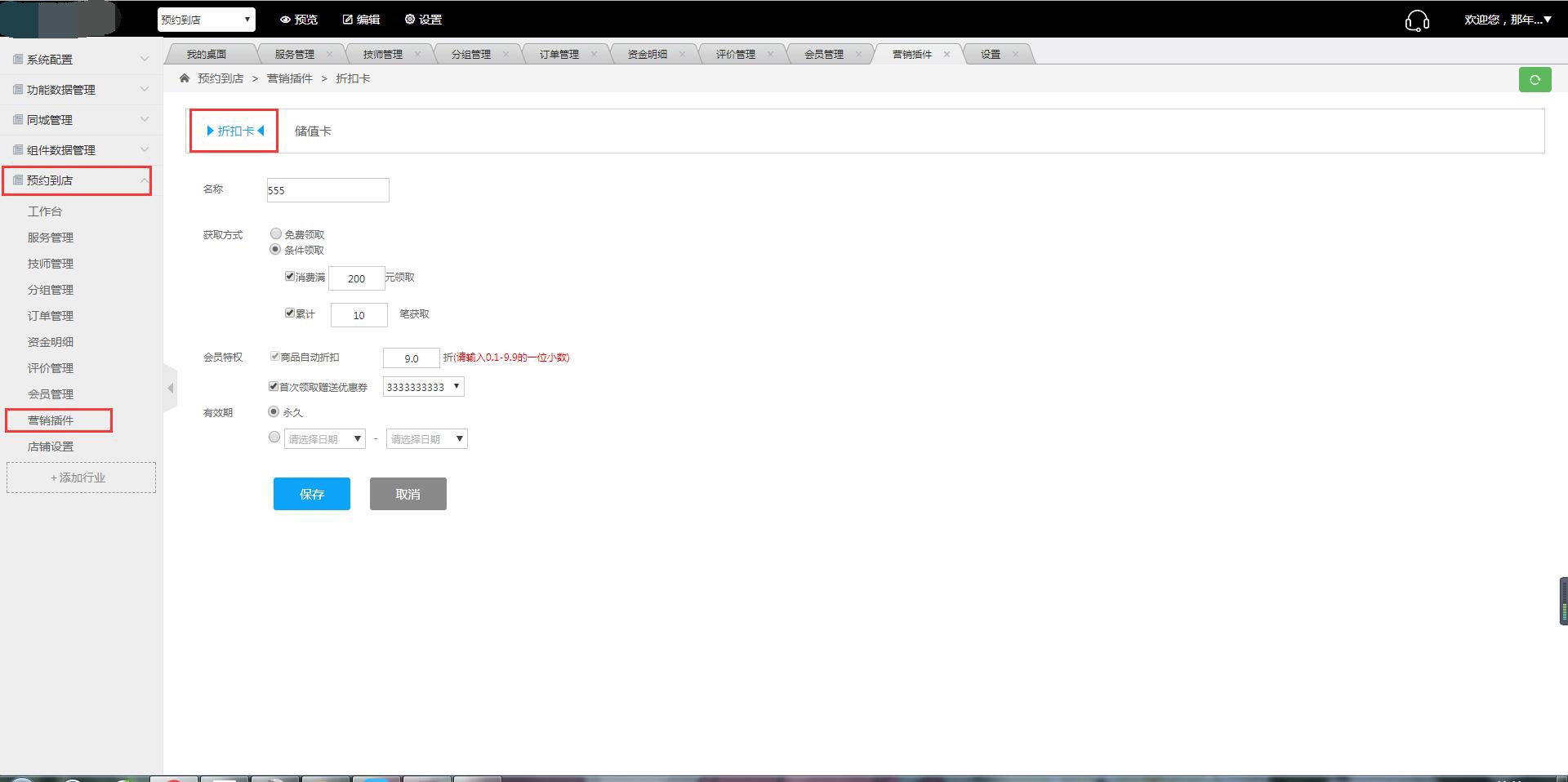Select the 免费领取 radio button

tap(276, 233)
